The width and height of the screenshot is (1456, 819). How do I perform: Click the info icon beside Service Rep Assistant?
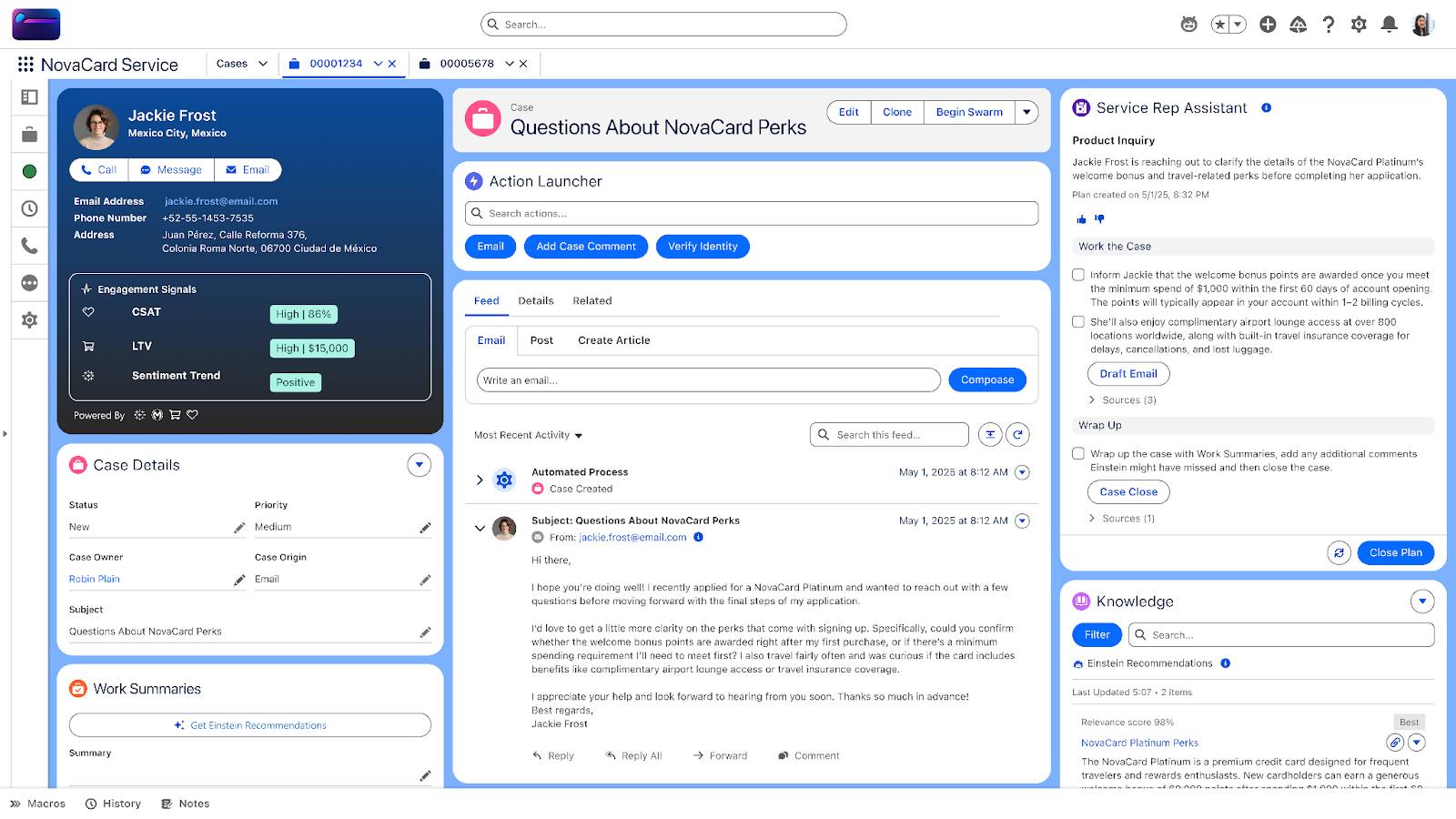(x=1266, y=107)
